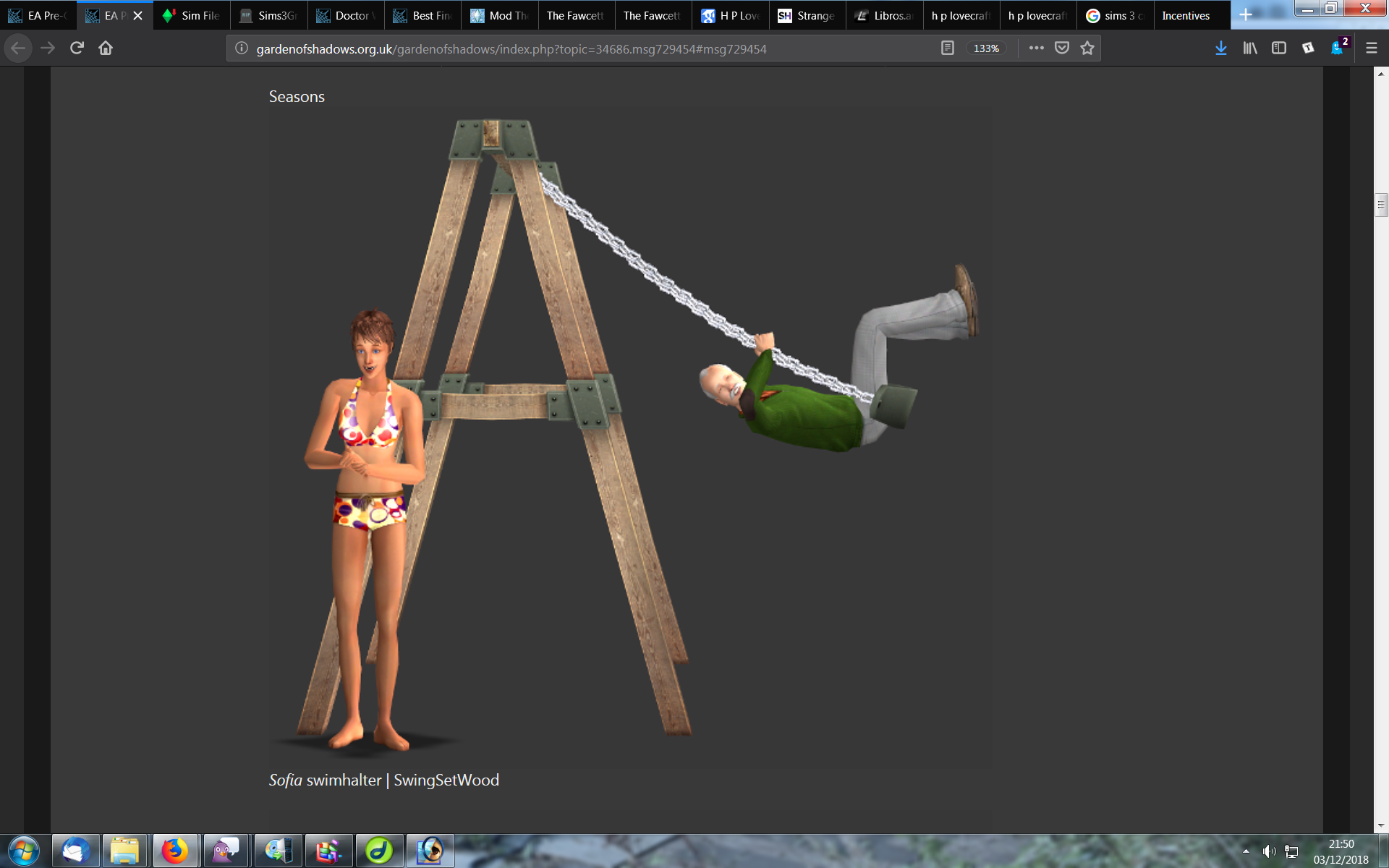Open site information icon in address bar

(x=242, y=48)
